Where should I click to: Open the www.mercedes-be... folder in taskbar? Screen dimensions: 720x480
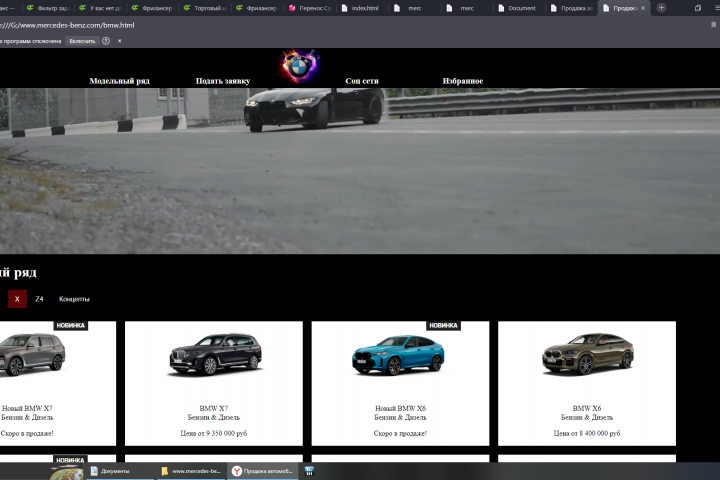point(192,471)
